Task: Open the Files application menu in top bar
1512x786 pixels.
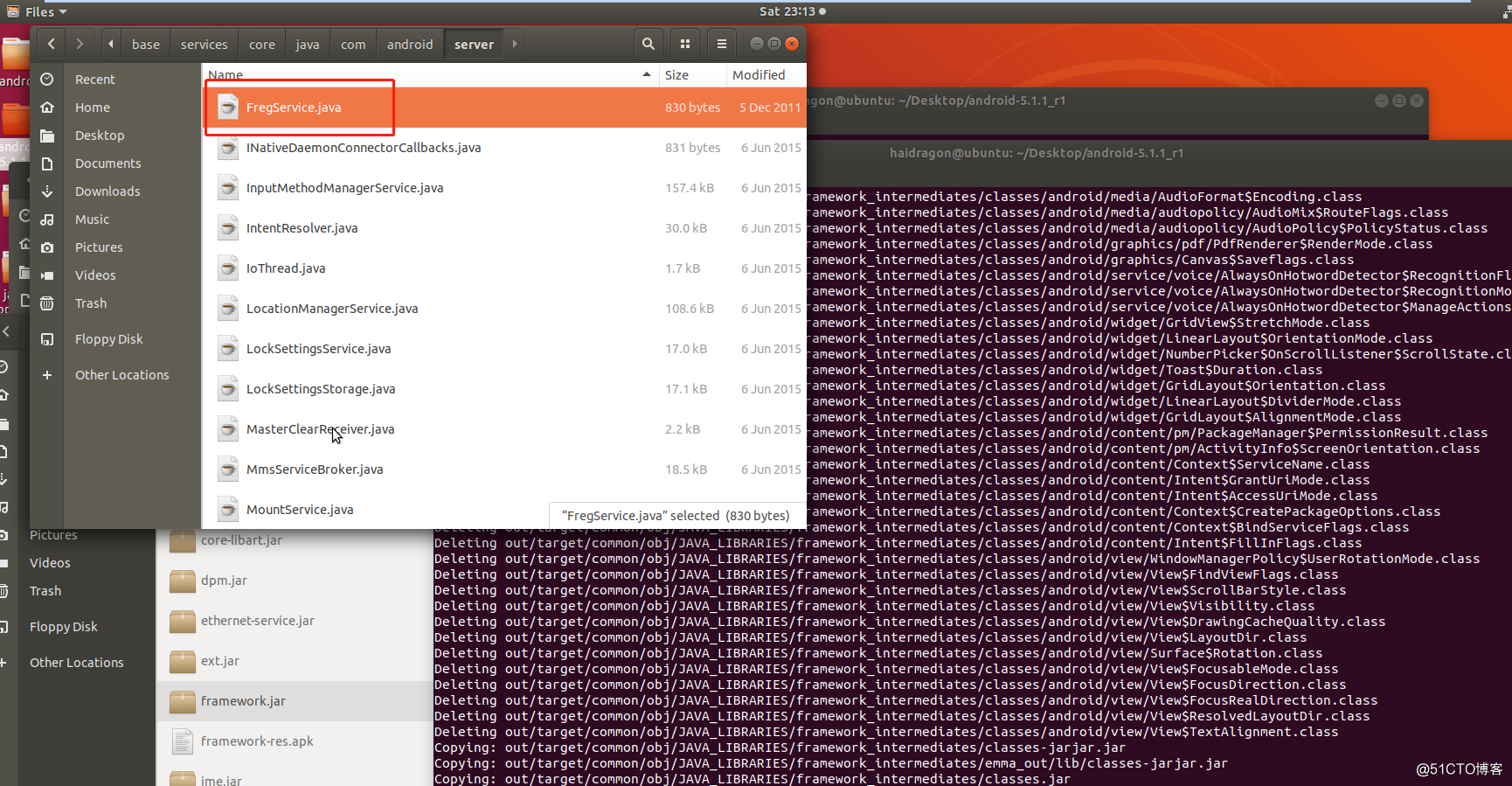Action: click(38, 11)
